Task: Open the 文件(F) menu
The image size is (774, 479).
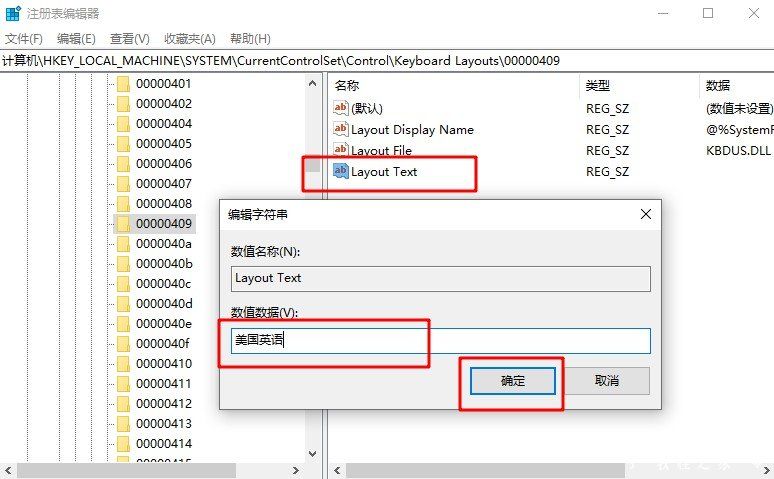Action: coord(24,39)
